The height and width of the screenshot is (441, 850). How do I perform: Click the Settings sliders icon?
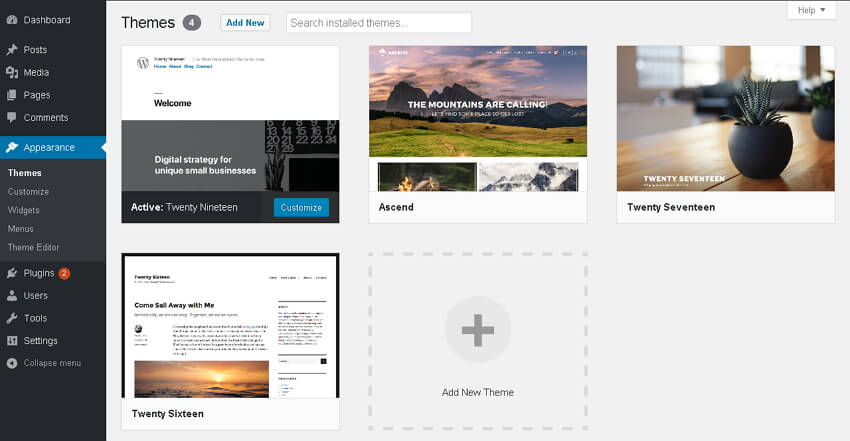coord(11,341)
